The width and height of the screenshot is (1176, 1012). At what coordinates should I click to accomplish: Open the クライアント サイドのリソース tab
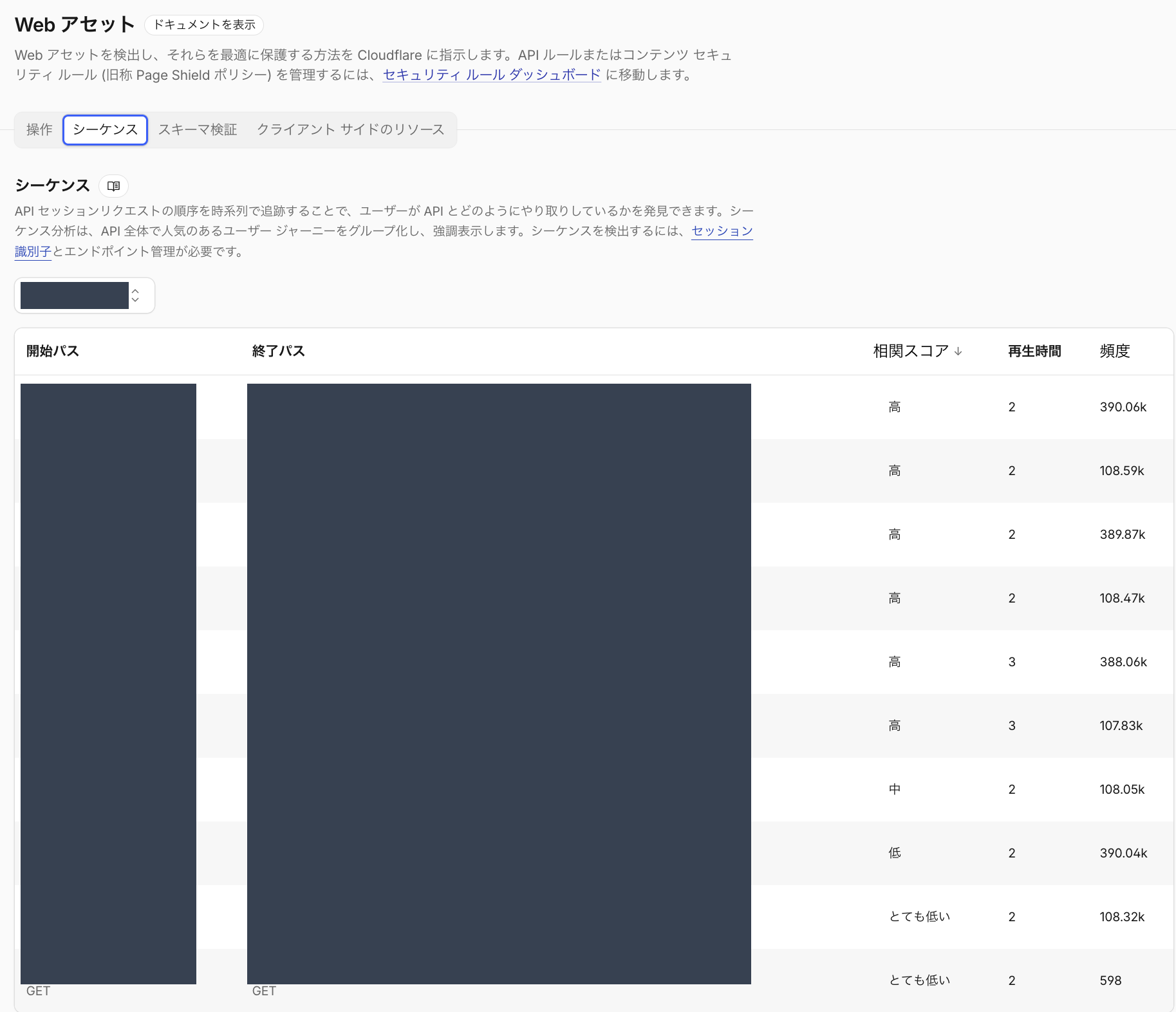click(x=350, y=129)
